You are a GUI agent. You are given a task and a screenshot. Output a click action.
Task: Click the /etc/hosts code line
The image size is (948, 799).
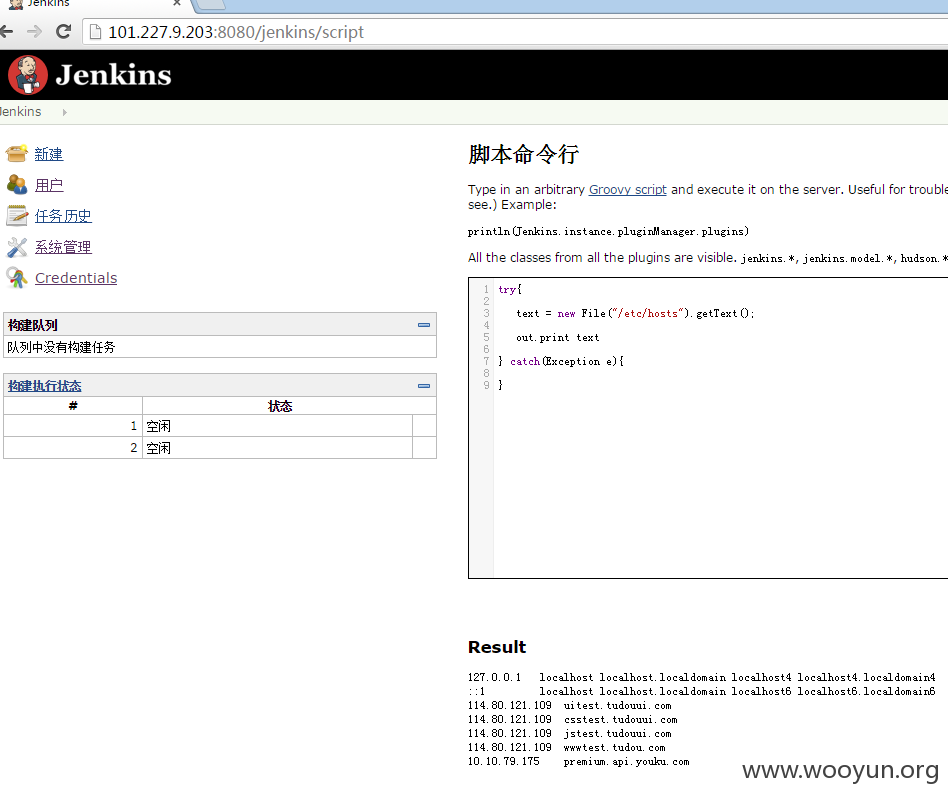click(635, 314)
